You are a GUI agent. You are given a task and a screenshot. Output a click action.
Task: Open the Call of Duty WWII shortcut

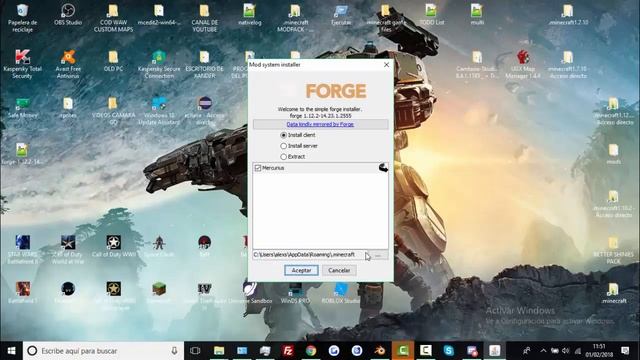[113, 246]
